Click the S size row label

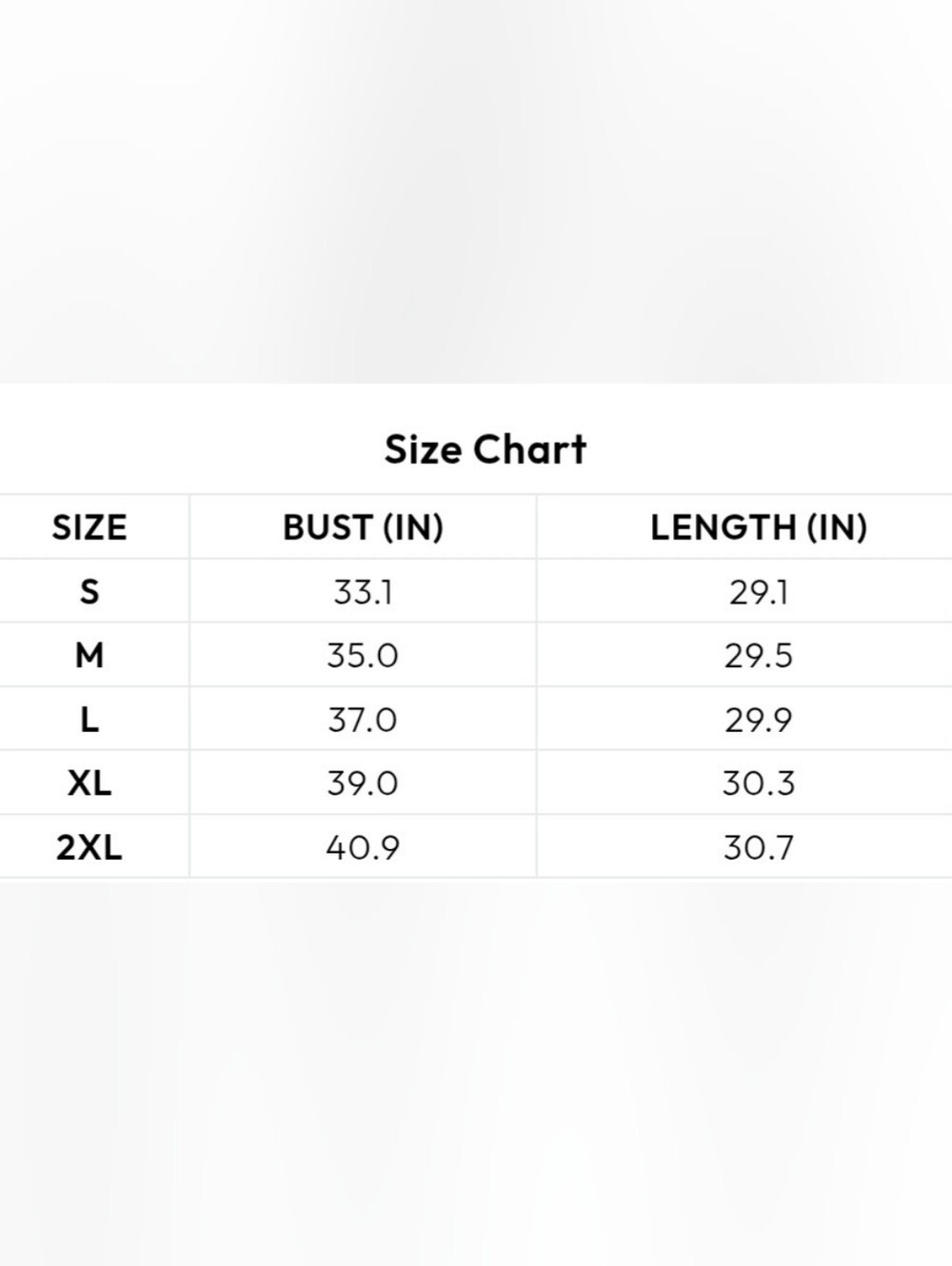pos(89,592)
